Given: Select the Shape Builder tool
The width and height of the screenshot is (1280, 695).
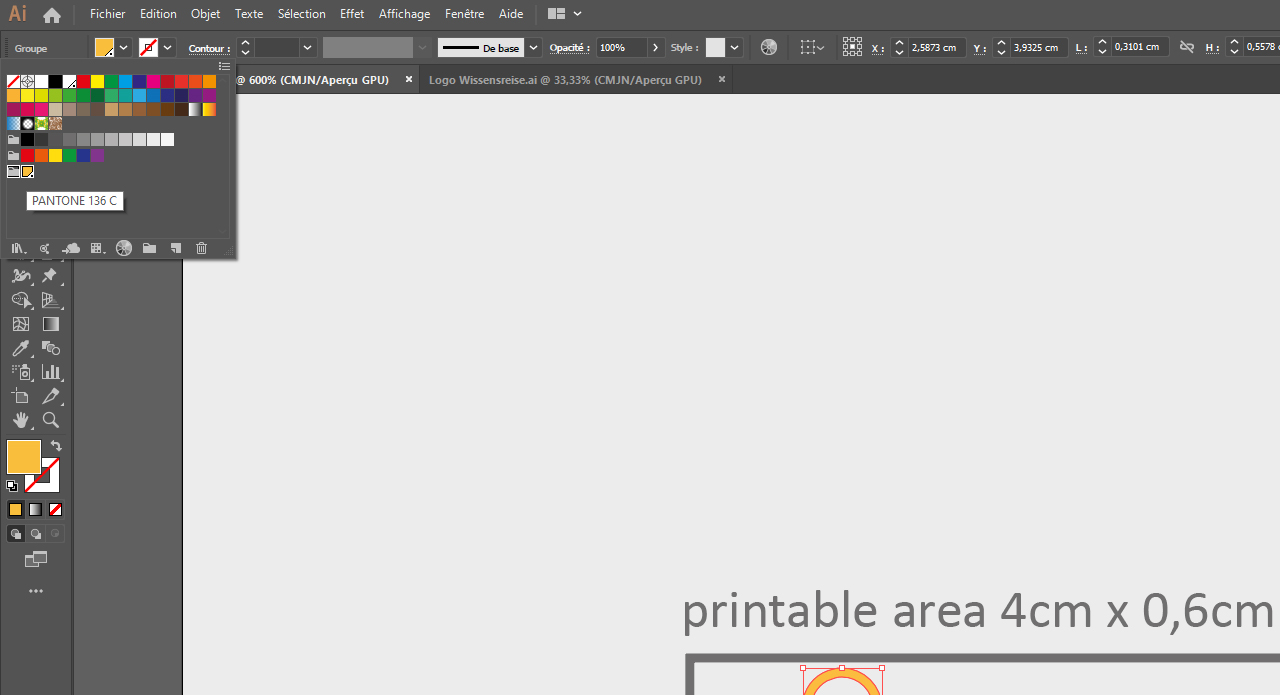Looking at the screenshot, I should [x=21, y=300].
